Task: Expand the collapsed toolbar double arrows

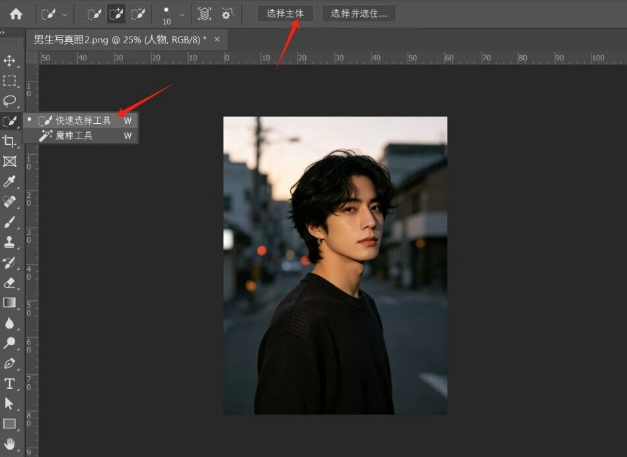Action: coord(3,33)
